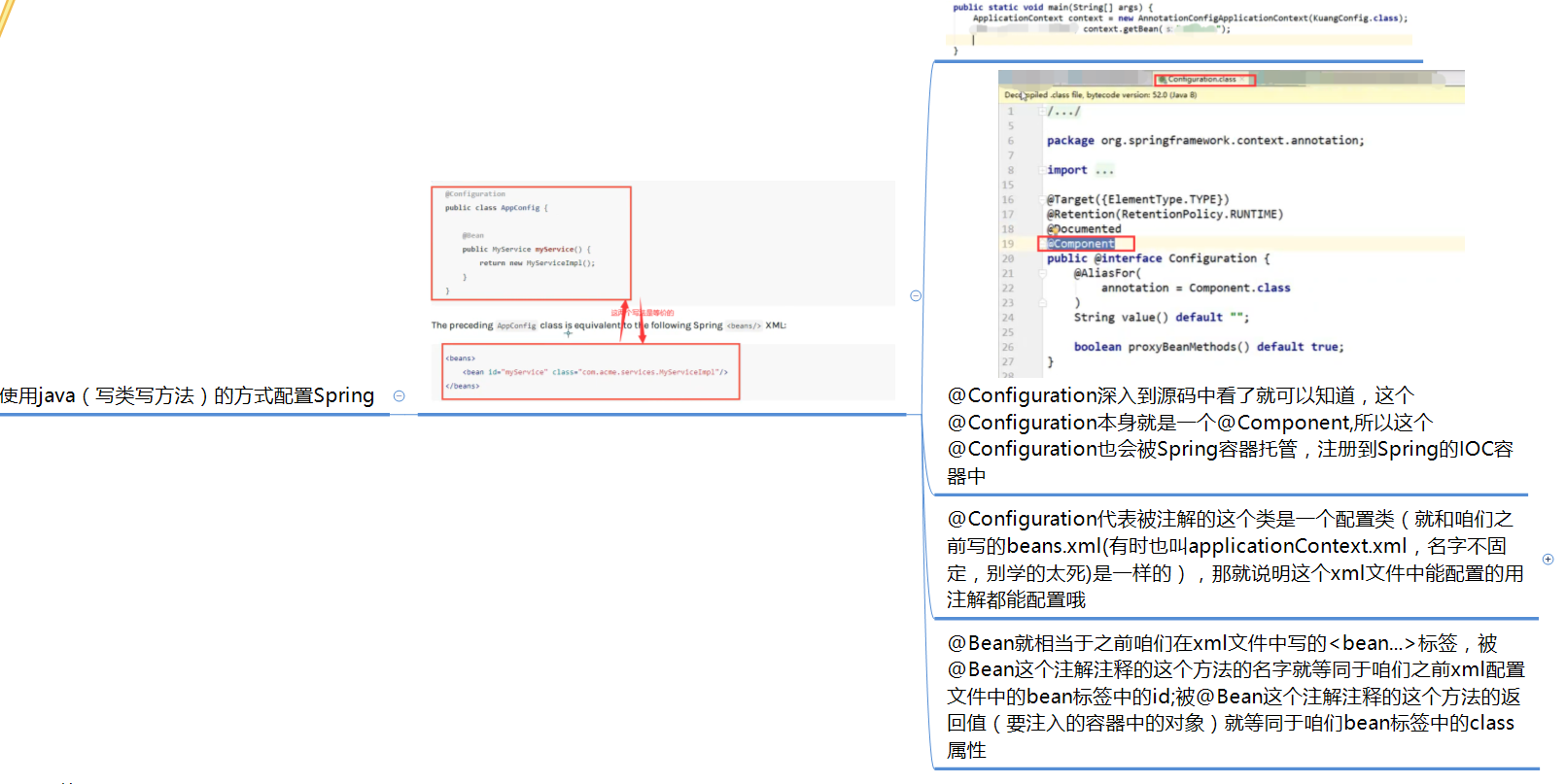Select node starting @Configuration深入到源码中
1566x784 pixels.
(1230, 435)
